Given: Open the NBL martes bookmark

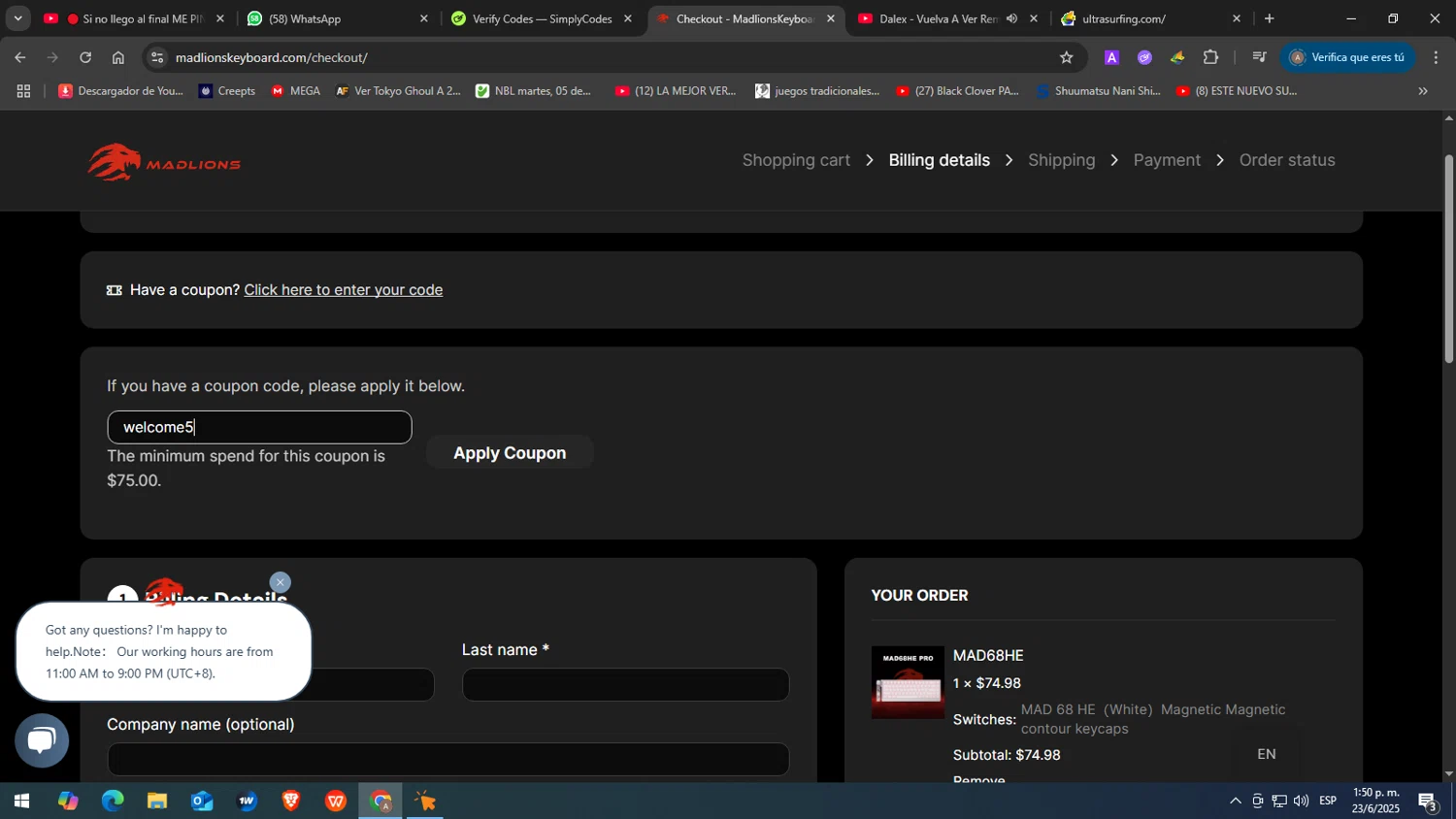Looking at the screenshot, I should 534,91.
